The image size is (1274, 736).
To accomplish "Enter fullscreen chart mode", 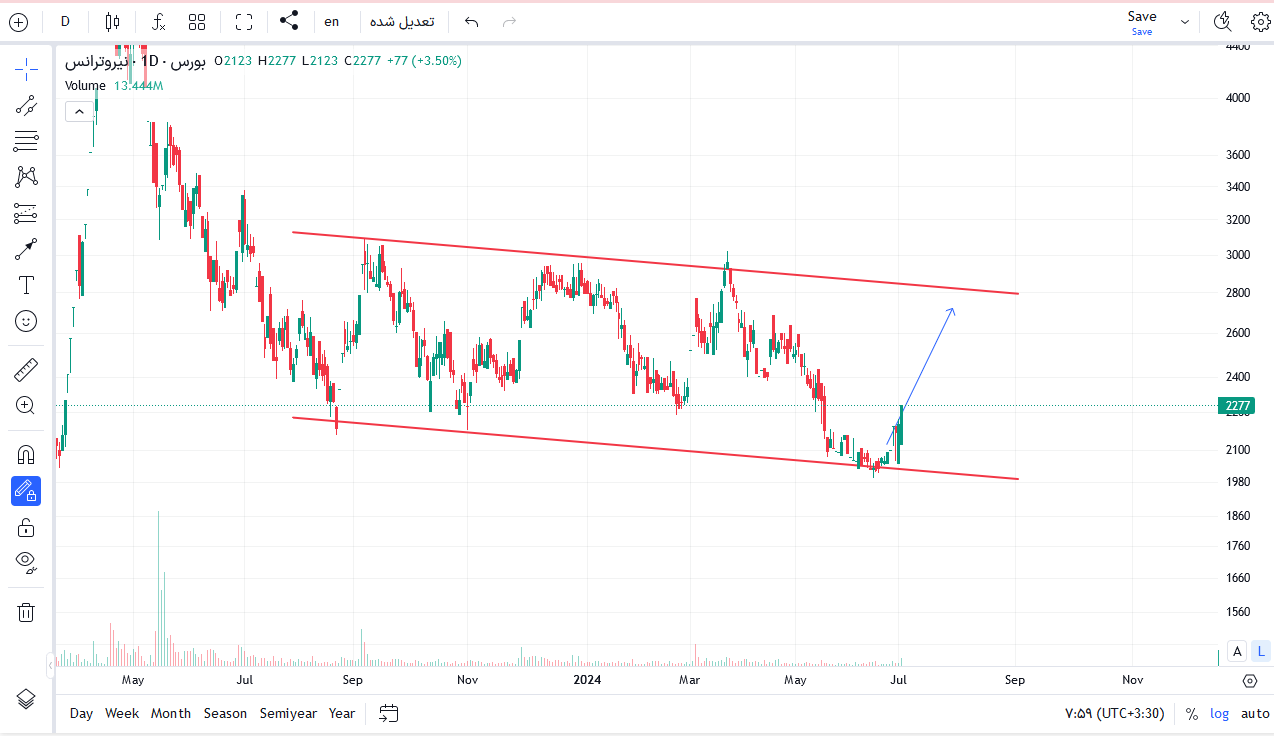I will [244, 22].
